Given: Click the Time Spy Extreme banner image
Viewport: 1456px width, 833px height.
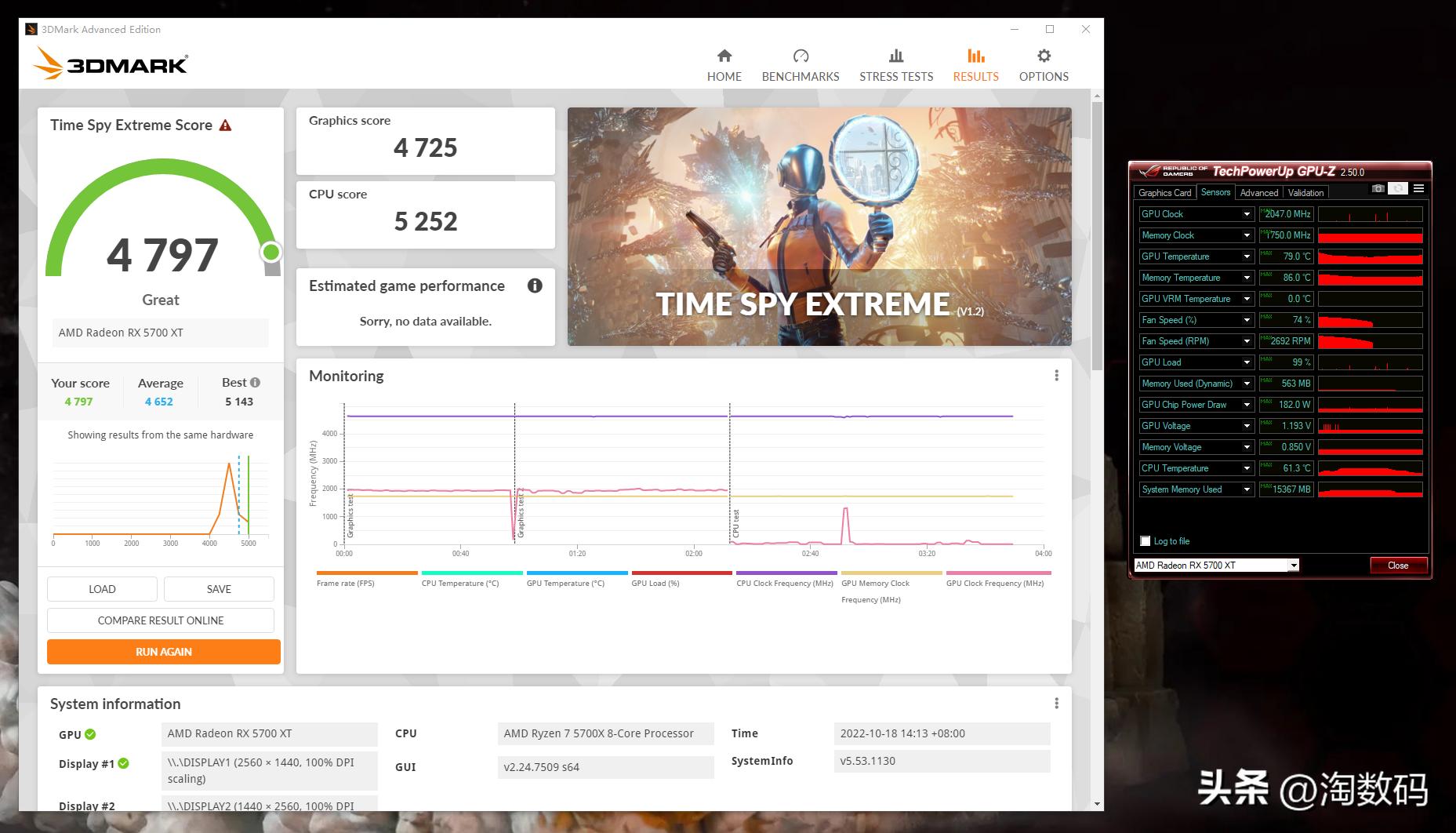Looking at the screenshot, I should pyautogui.click(x=819, y=227).
